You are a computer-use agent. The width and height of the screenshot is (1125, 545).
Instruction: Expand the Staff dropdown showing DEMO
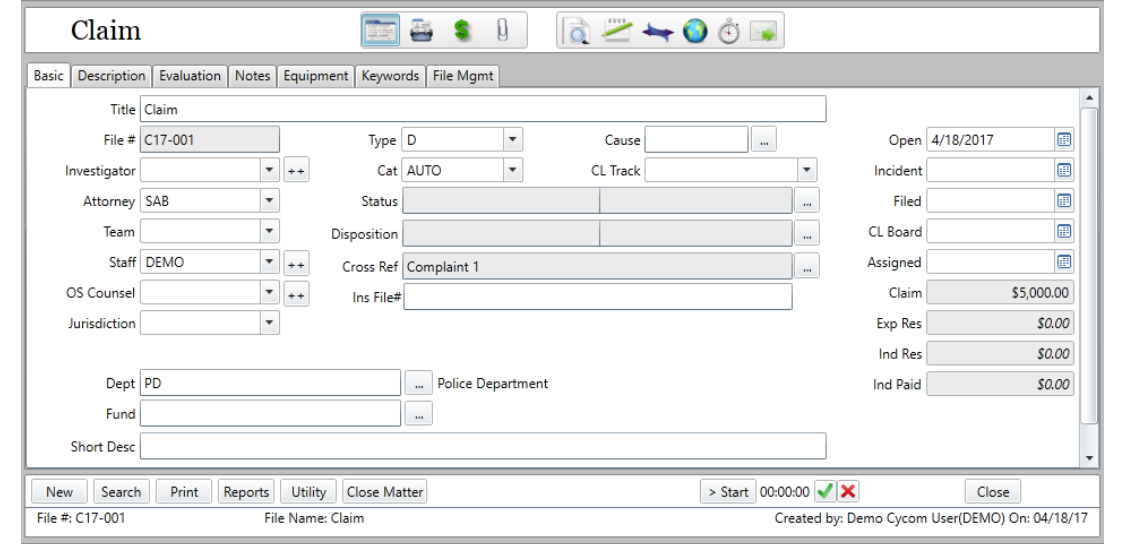[269, 262]
